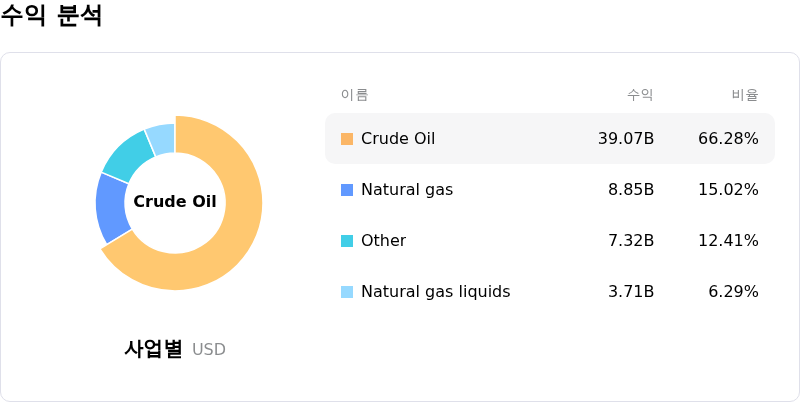
Task: Choose the Other row label
Action: point(383,241)
